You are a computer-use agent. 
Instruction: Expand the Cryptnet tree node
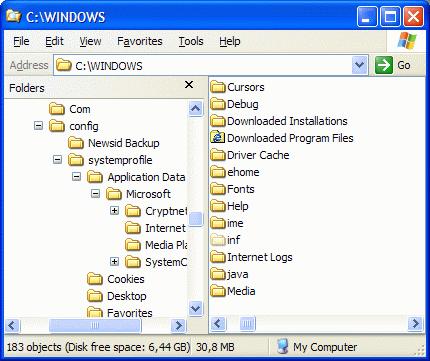114,211
